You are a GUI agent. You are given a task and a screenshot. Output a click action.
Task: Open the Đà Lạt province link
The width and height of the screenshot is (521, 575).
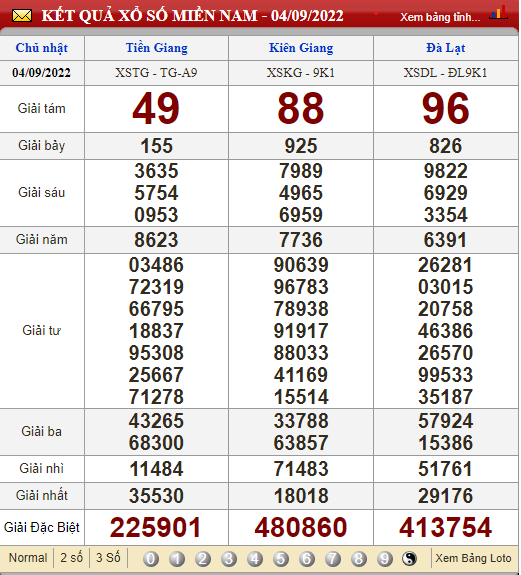click(445, 48)
